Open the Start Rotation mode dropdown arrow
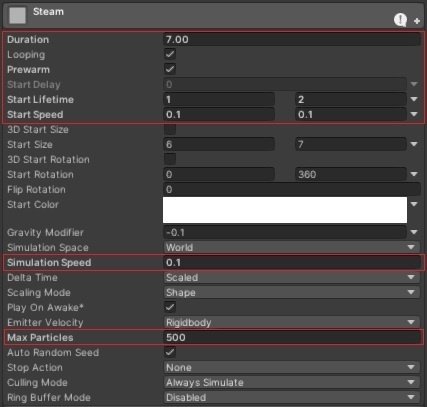Image resolution: width=427 pixels, height=407 pixels. [x=414, y=174]
